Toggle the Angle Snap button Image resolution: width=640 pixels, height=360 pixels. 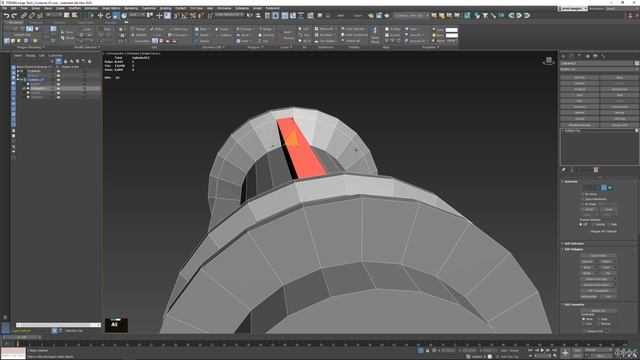[184, 16]
